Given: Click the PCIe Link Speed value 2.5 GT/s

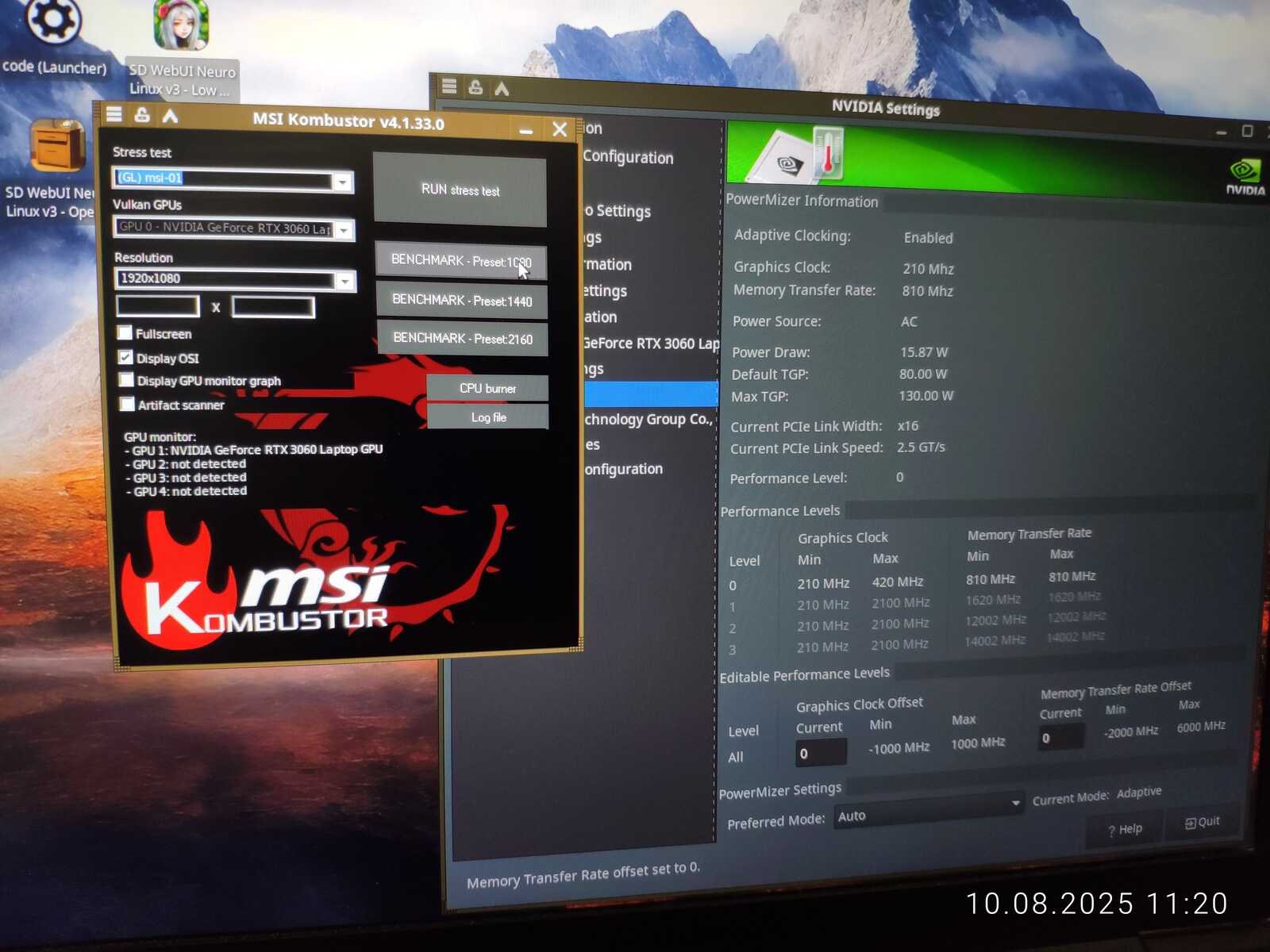Looking at the screenshot, I should pos(921,447).
